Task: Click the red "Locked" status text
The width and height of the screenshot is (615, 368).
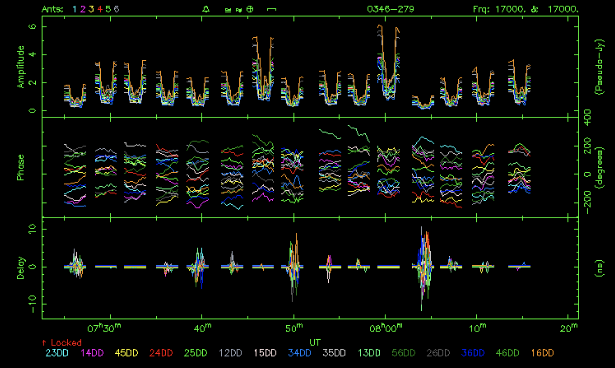Action: [66, 342]
